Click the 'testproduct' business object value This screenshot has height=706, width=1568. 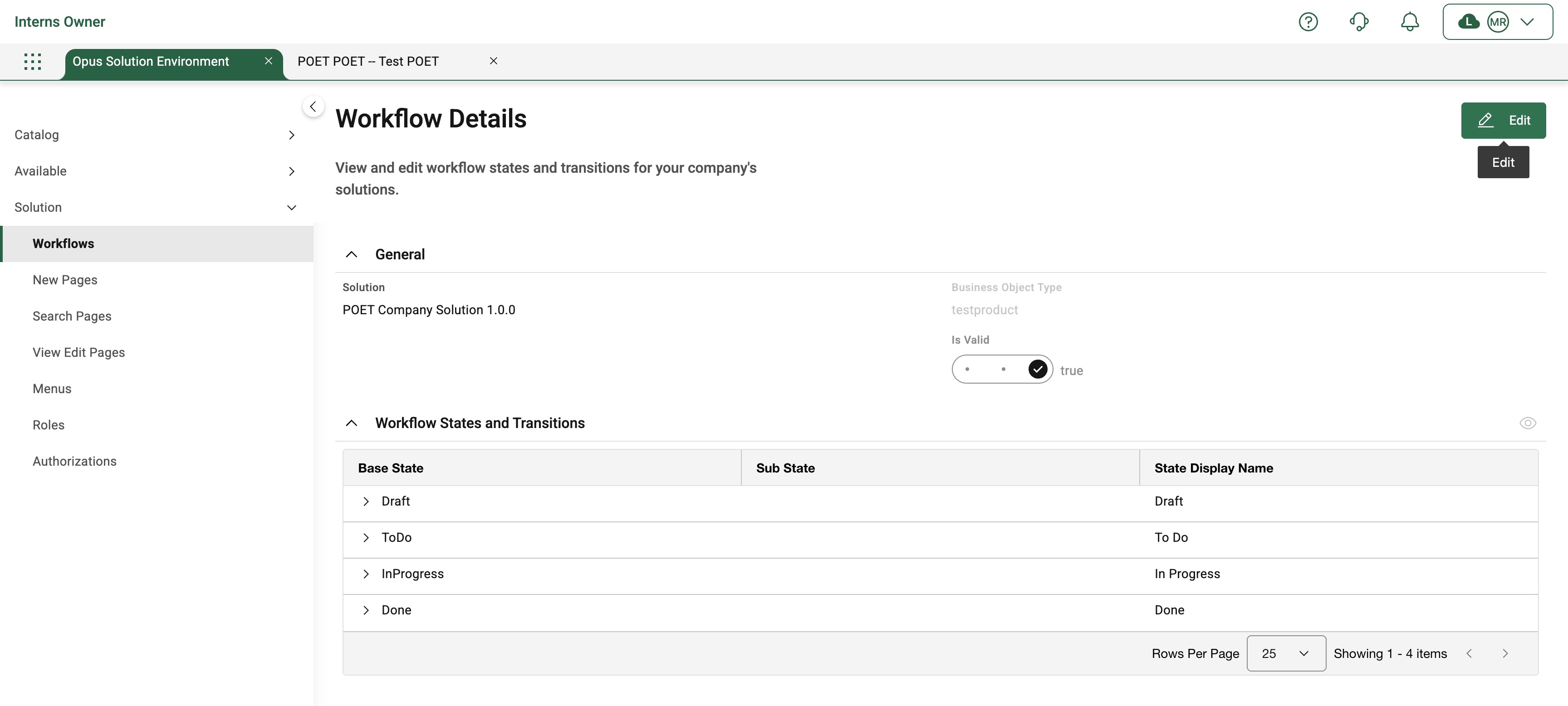[984, 310]
